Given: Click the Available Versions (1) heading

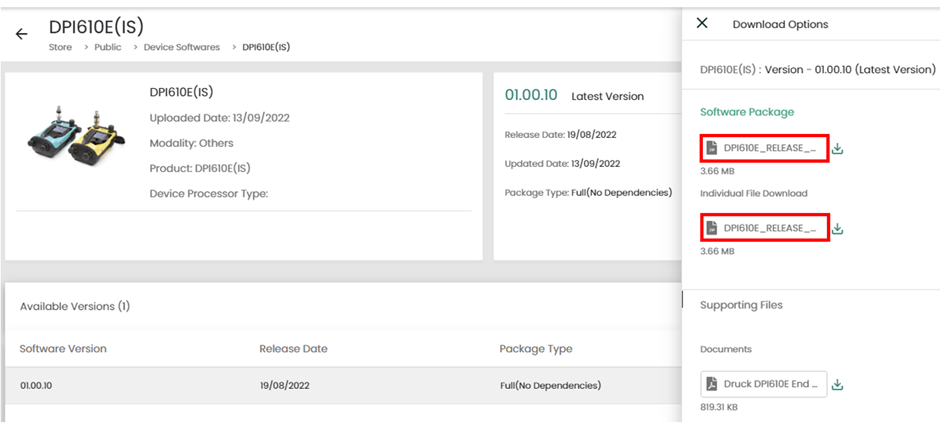Looking at the screenshot, I should tap(75, 306).
